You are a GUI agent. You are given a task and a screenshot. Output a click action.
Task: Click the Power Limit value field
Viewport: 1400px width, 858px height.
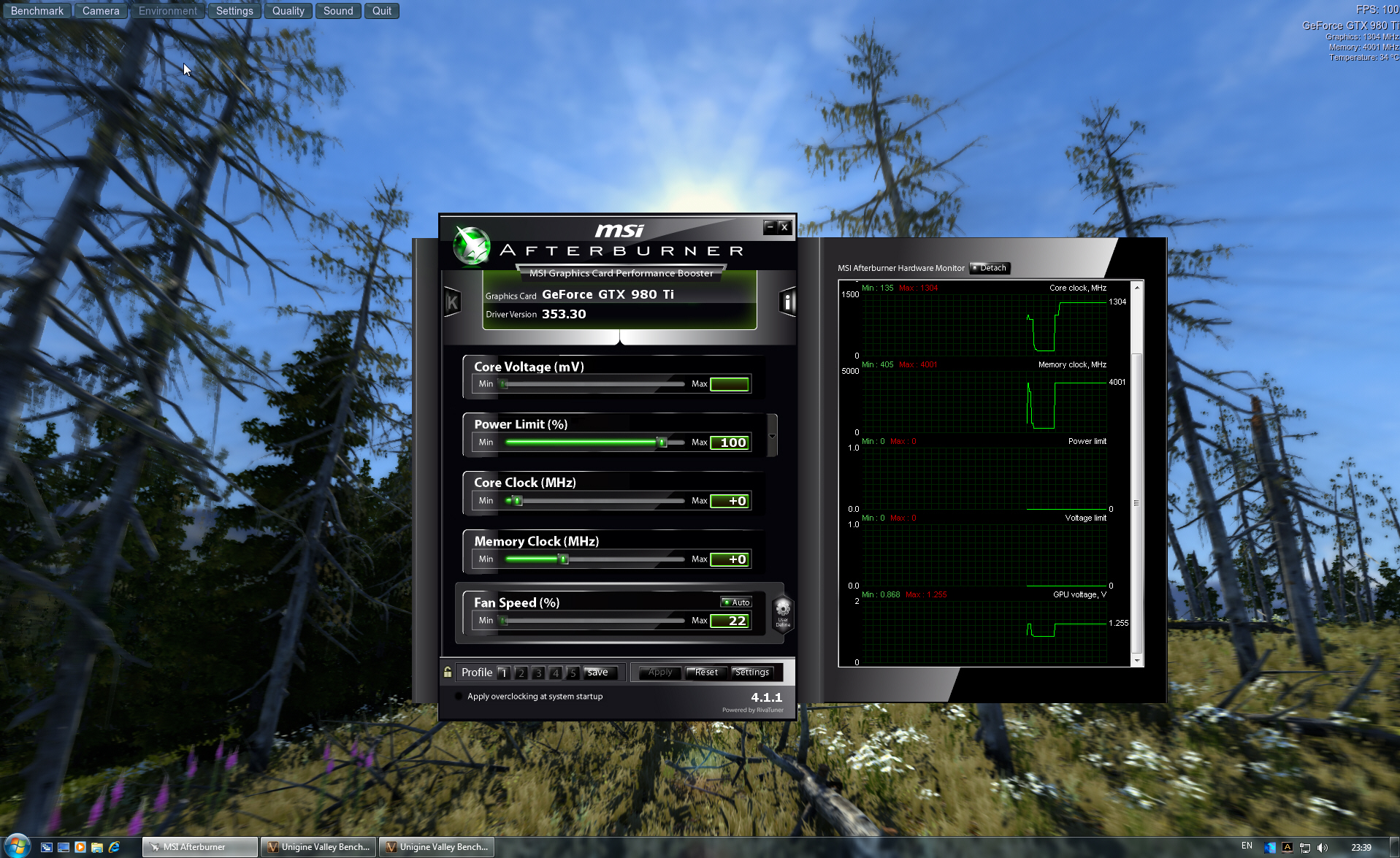(730, 443)
